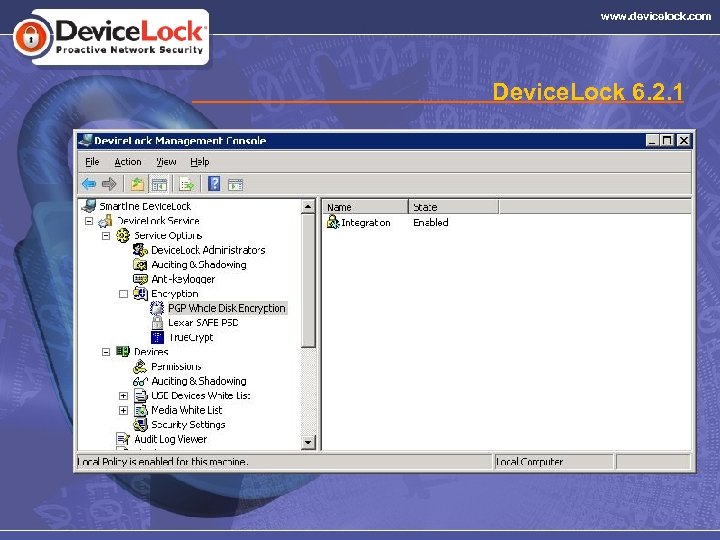Screen dimensions: 720x540
Task: Select the Anti-keylogger label
Action: click(183, 279)
